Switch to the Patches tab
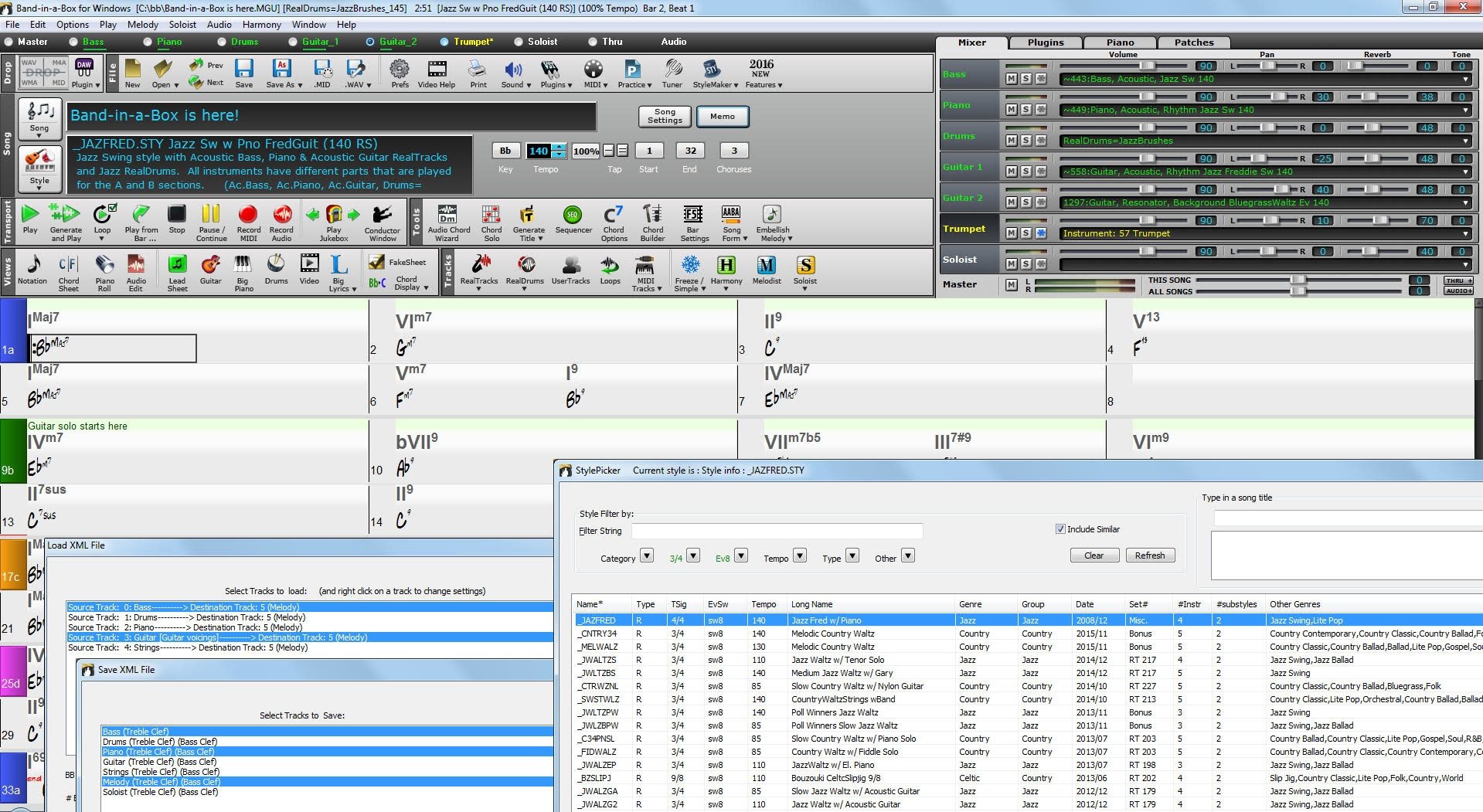Image resolution: width=1483 pixels, height=812 pixels. (x=1194, y=42)
